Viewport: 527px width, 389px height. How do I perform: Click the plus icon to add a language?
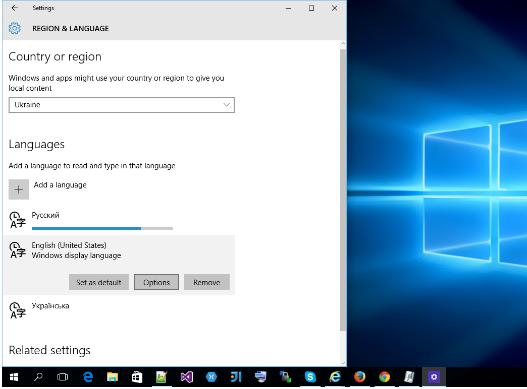(18, 189)
